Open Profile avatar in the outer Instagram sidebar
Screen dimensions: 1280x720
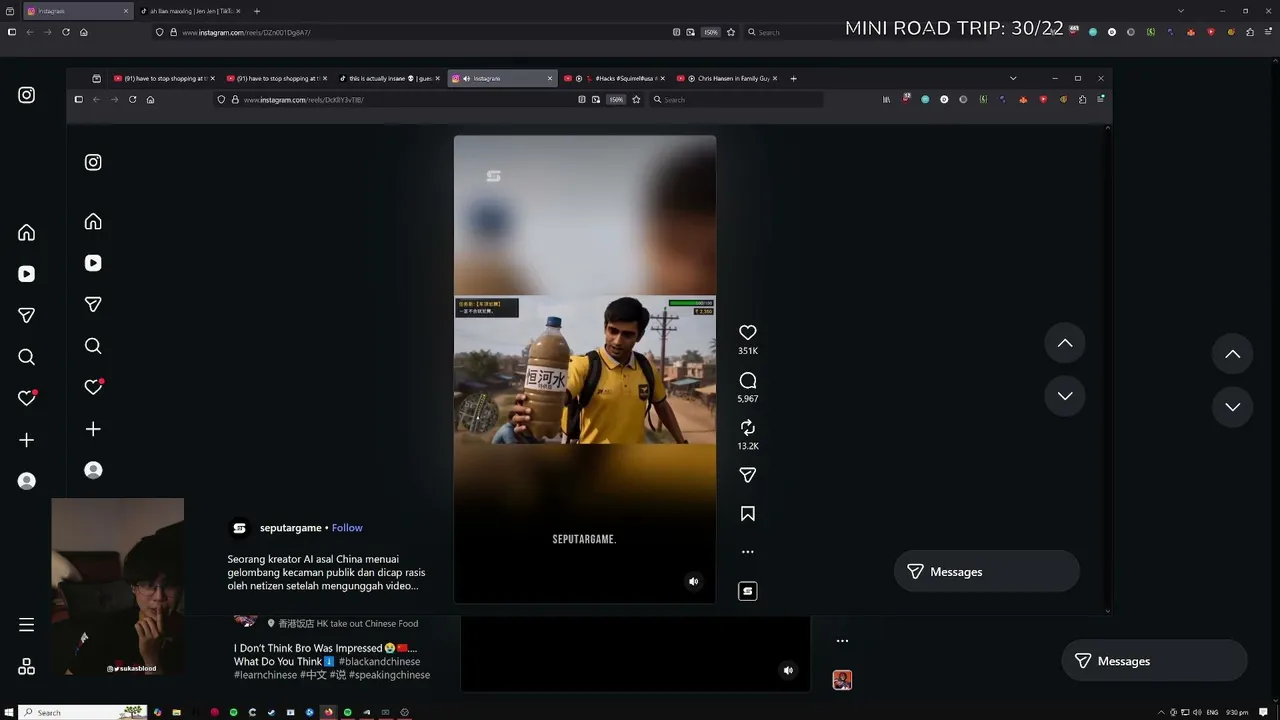click(x=27, y=481)
